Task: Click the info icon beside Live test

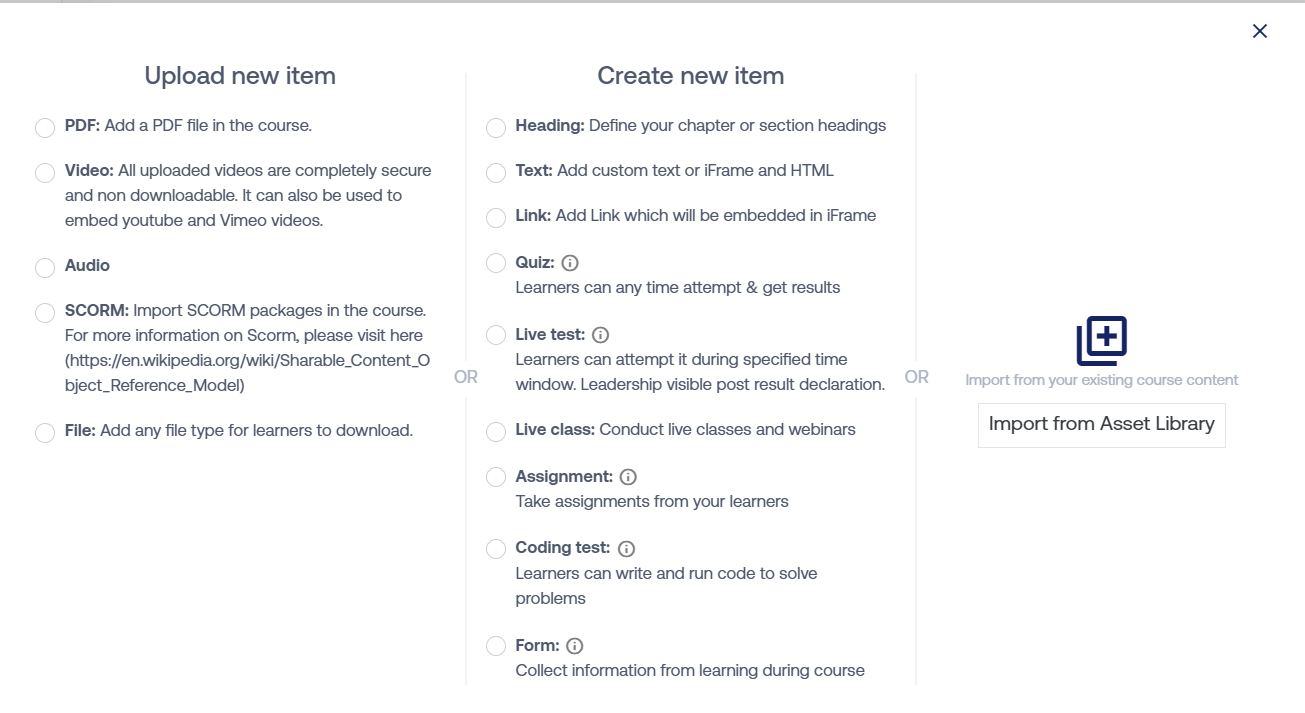Action: pos(601,335)
